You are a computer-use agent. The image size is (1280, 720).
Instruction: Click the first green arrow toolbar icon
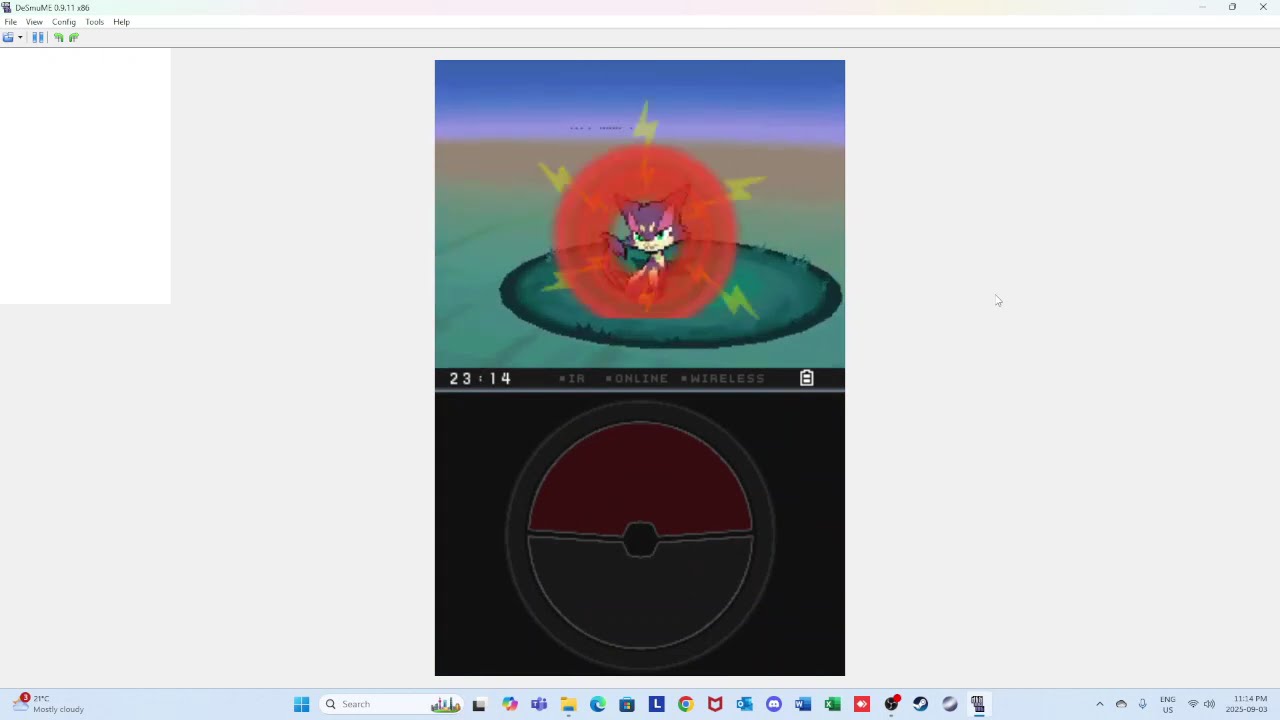pyautogui.click(x=58, y=37)
